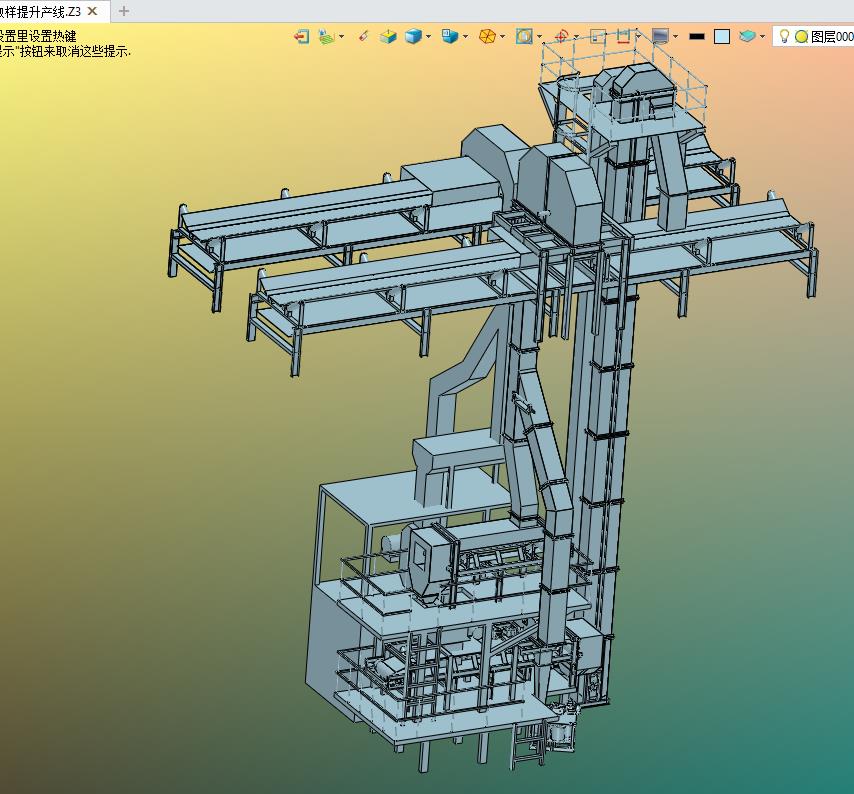Toggle the light bulb layer visibility icon
This screenshot has height=794, width=854.
(785, 36)
